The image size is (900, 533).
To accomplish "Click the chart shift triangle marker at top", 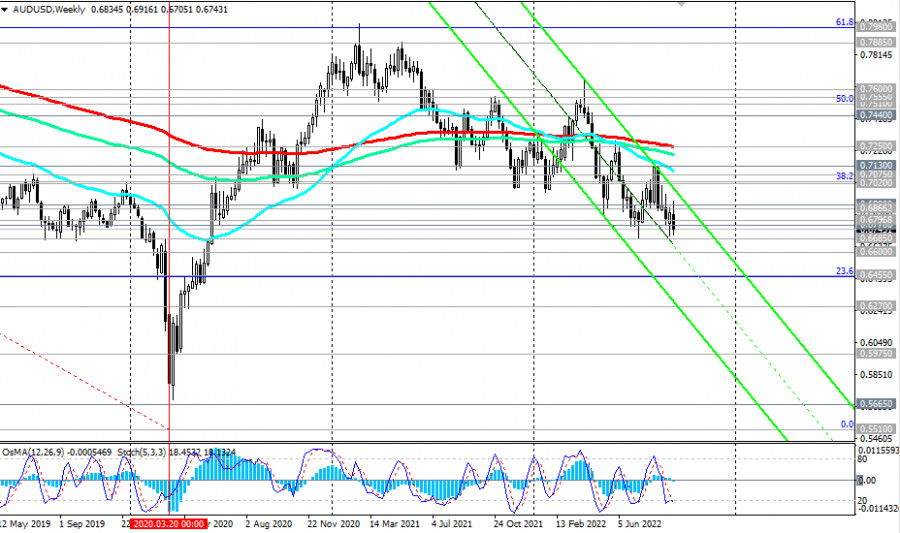I will 682,4.
